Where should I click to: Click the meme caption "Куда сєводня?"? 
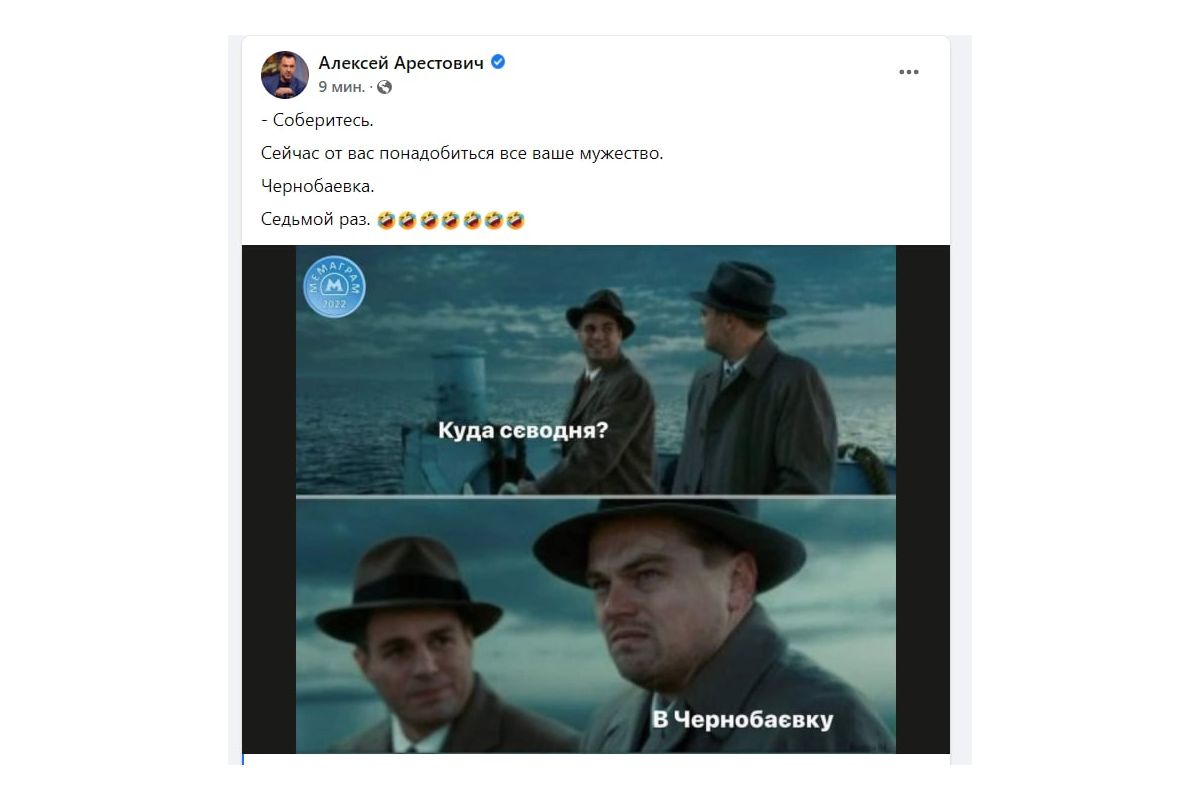click(x=523, y=430)
